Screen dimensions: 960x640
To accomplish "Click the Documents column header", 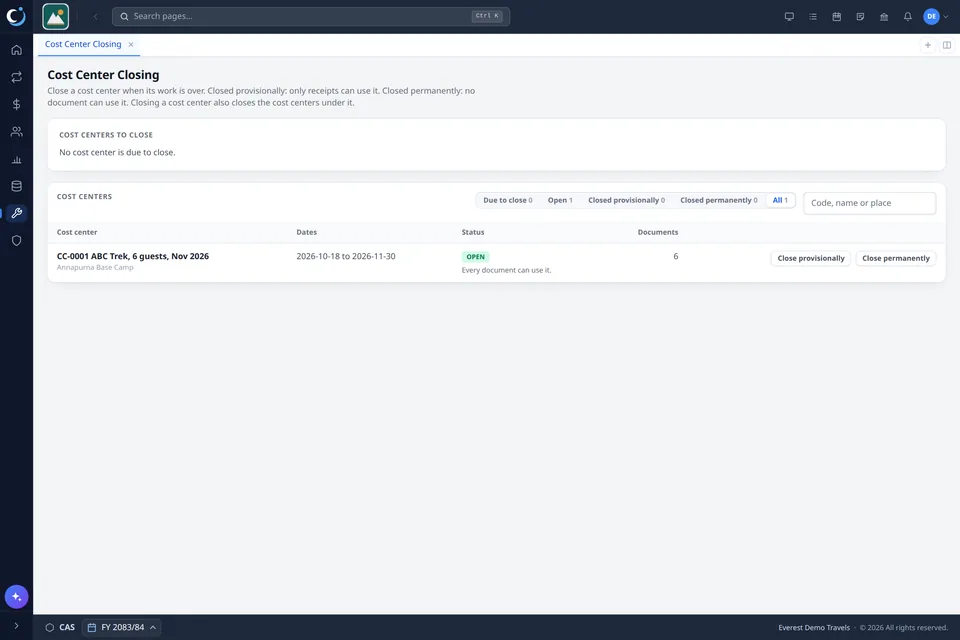I will [658, 232].
